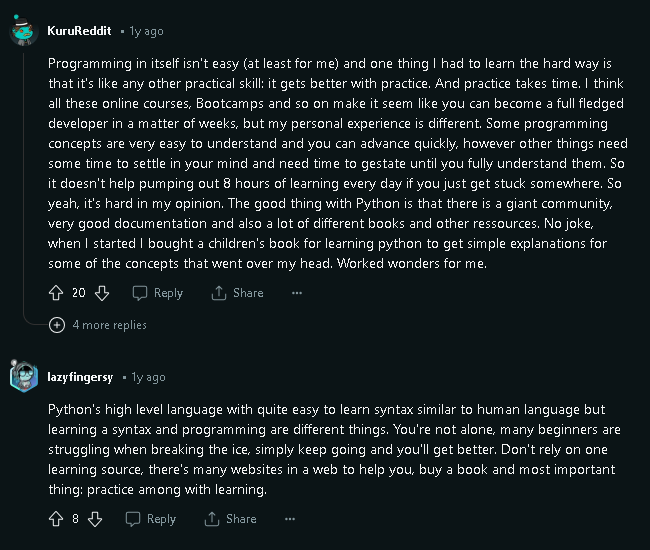Click the 1y ago timestamp on KuruReddit's comment
This screenshot has width=650, height=550.
[146, 31]
